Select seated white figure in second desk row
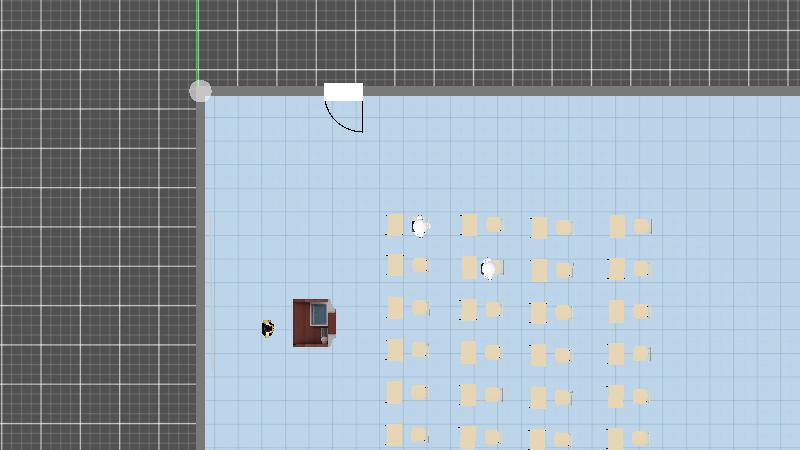The height and width of the screenshot is (450, 800). click(x=488, y=268)
